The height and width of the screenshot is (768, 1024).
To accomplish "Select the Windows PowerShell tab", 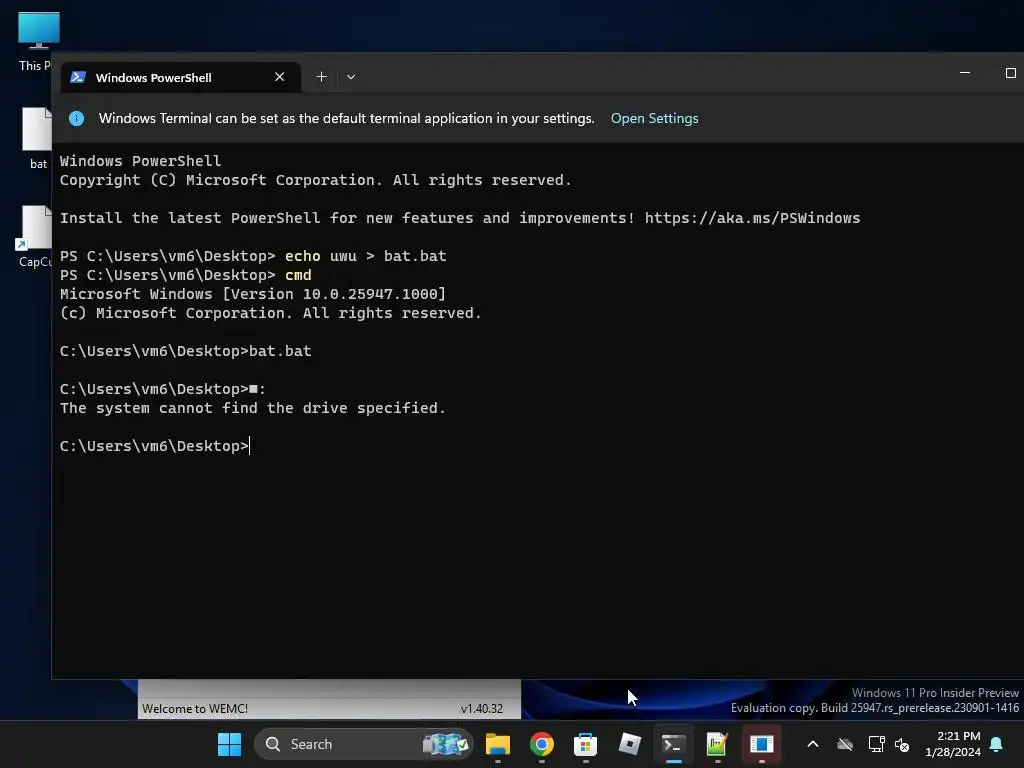I will coord(181,78).
